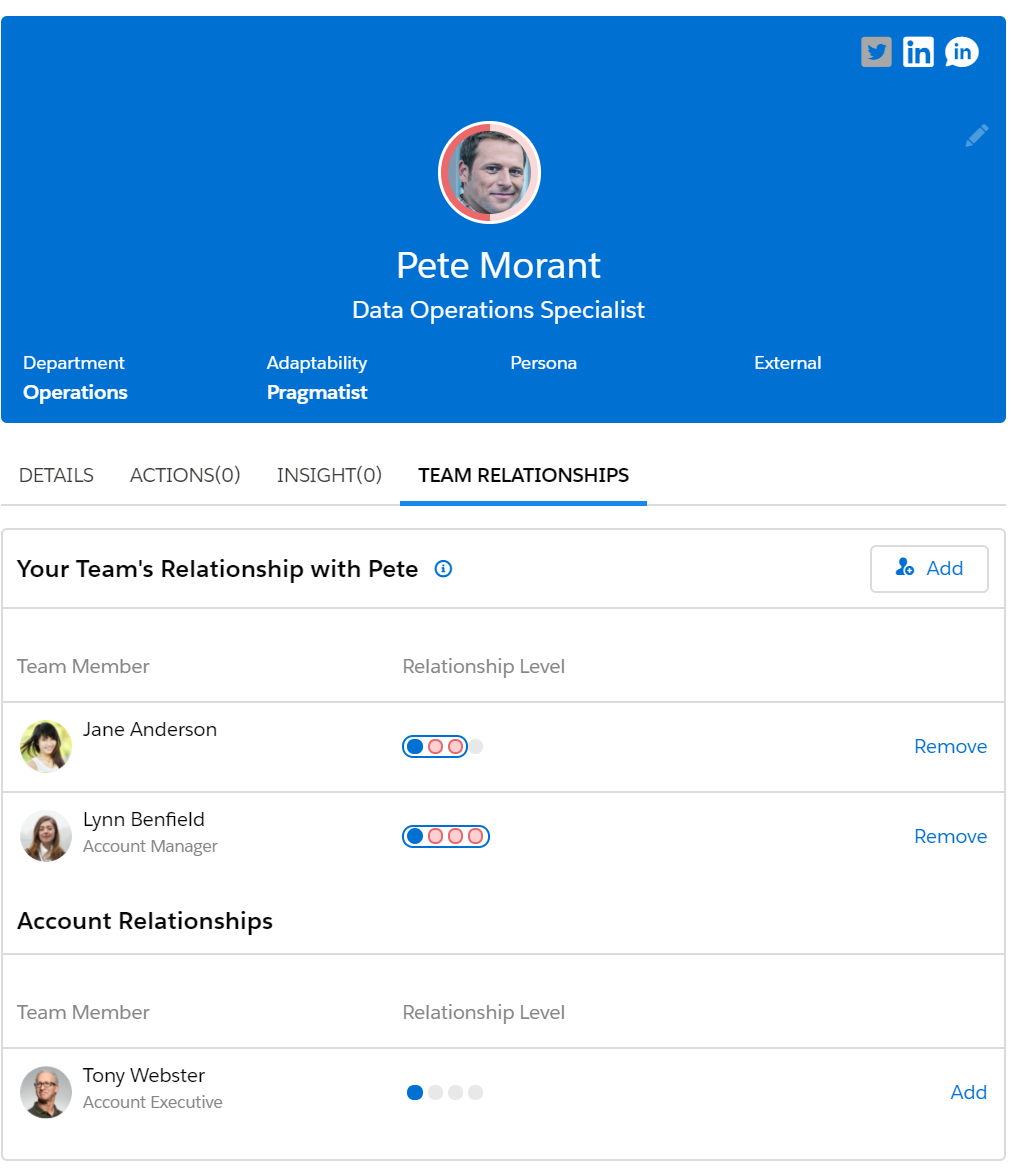This screenshot has height=1174, width=1013.
Task: Remove Jane Anderson from team relationships
Action: pos(950,746)
